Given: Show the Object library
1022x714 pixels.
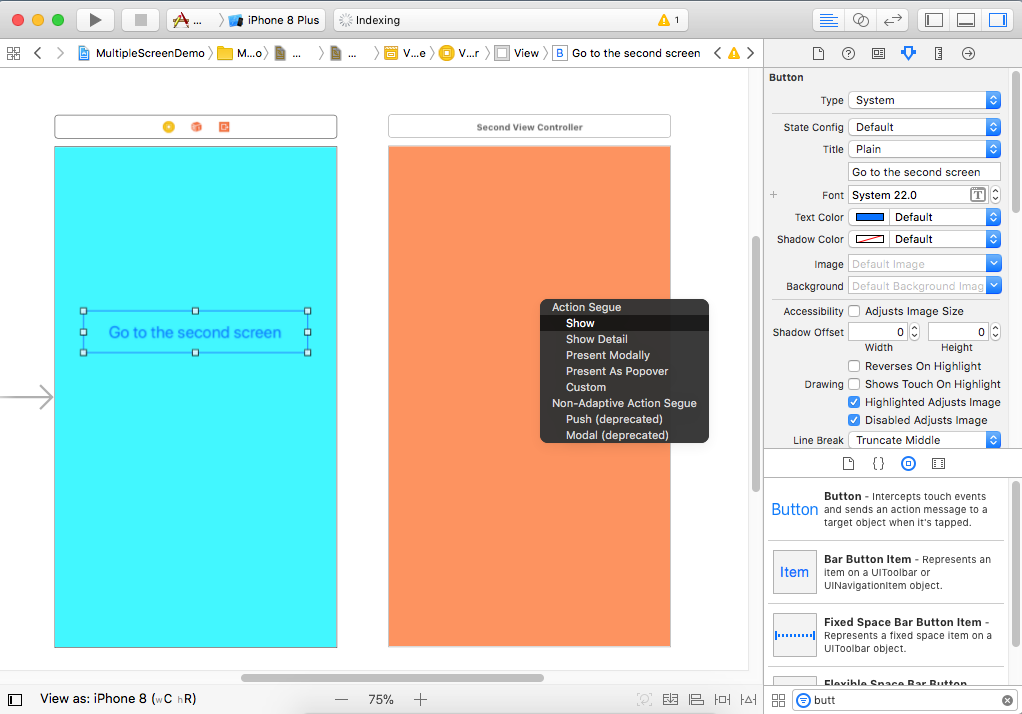Looking at the screenshot, I should point(908,464).
